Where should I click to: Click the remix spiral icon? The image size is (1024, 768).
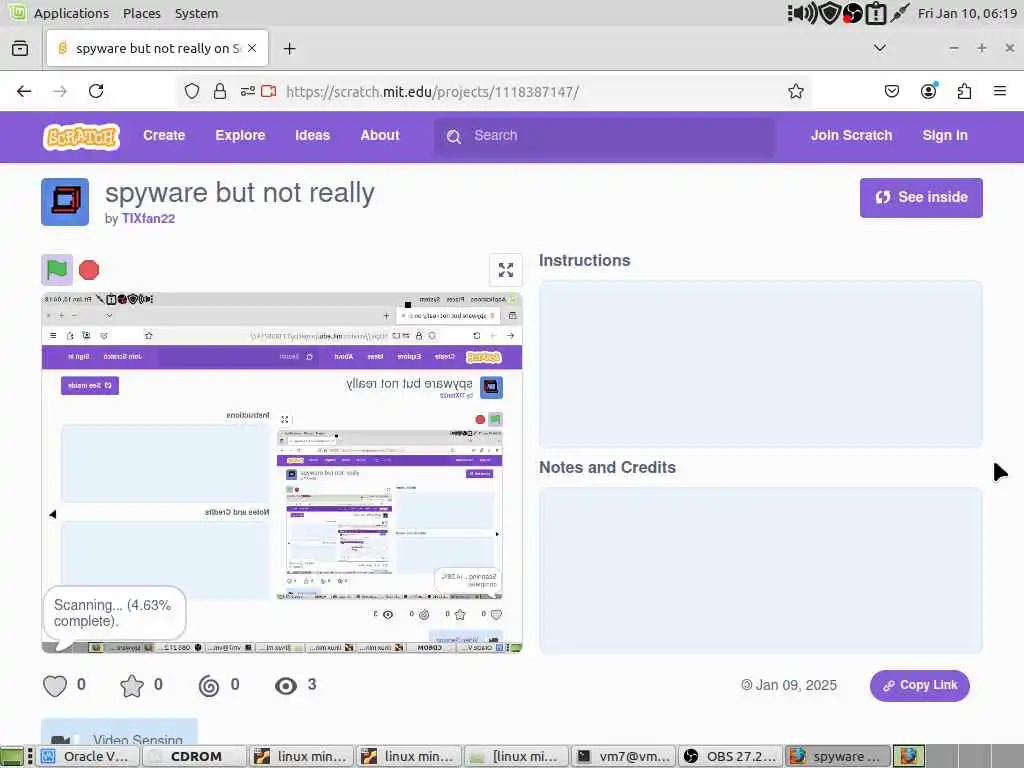tap(209, 686)
